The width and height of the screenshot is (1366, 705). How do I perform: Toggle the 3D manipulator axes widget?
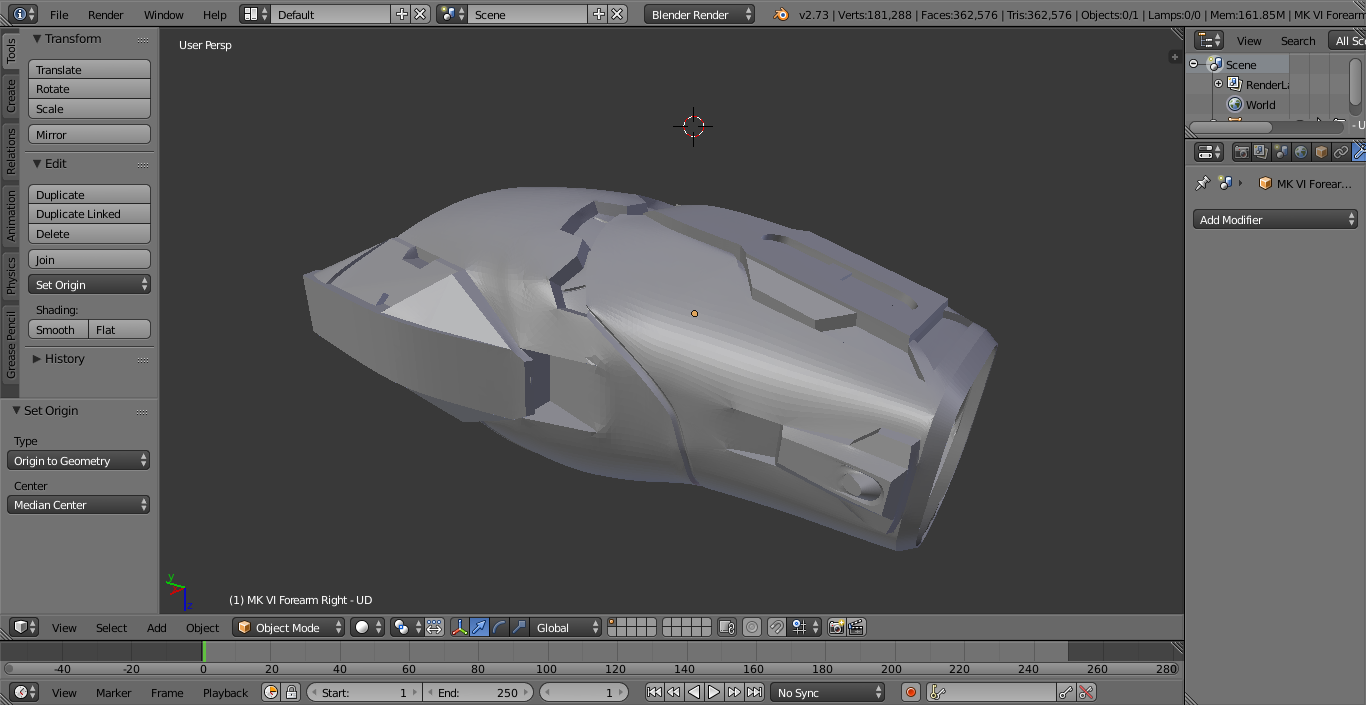pyautogui.click(x=459, y=627)
